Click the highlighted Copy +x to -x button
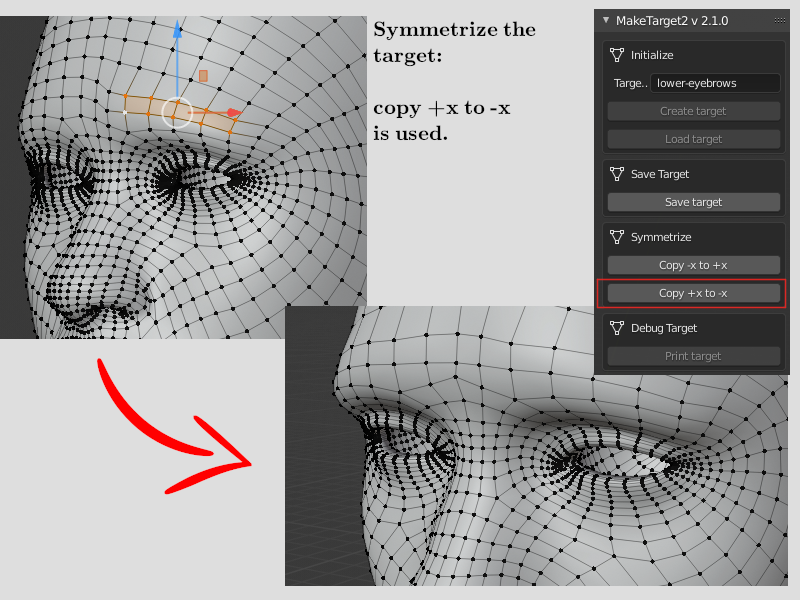Image resolution: width=800 pixels, height=600 pixels. point(693,293)
